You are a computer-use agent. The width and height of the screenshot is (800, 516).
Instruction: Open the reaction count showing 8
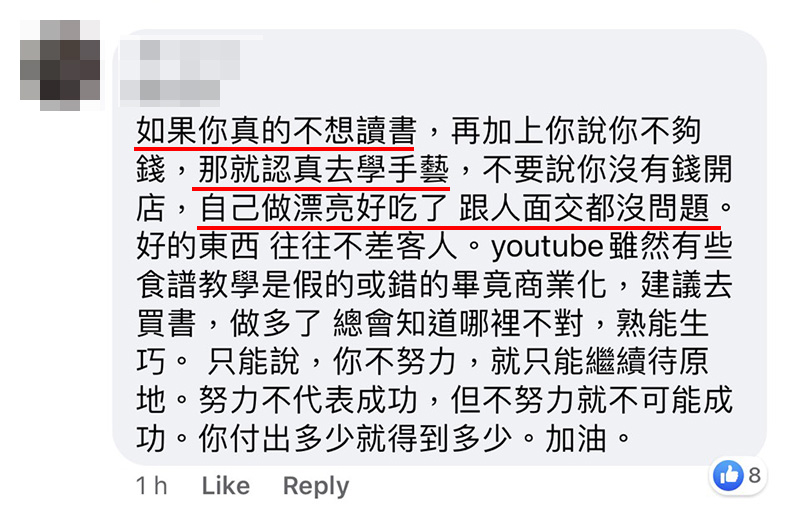[x=755, y=475]
